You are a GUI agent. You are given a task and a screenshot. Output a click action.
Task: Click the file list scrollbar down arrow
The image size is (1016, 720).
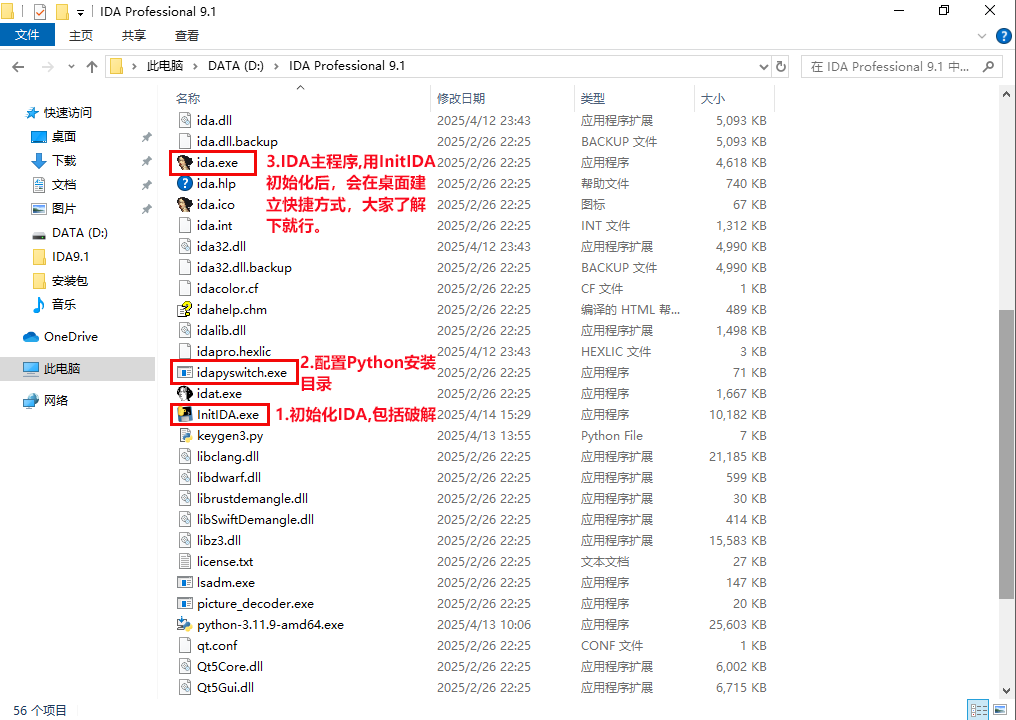[x=1006, y=690]
